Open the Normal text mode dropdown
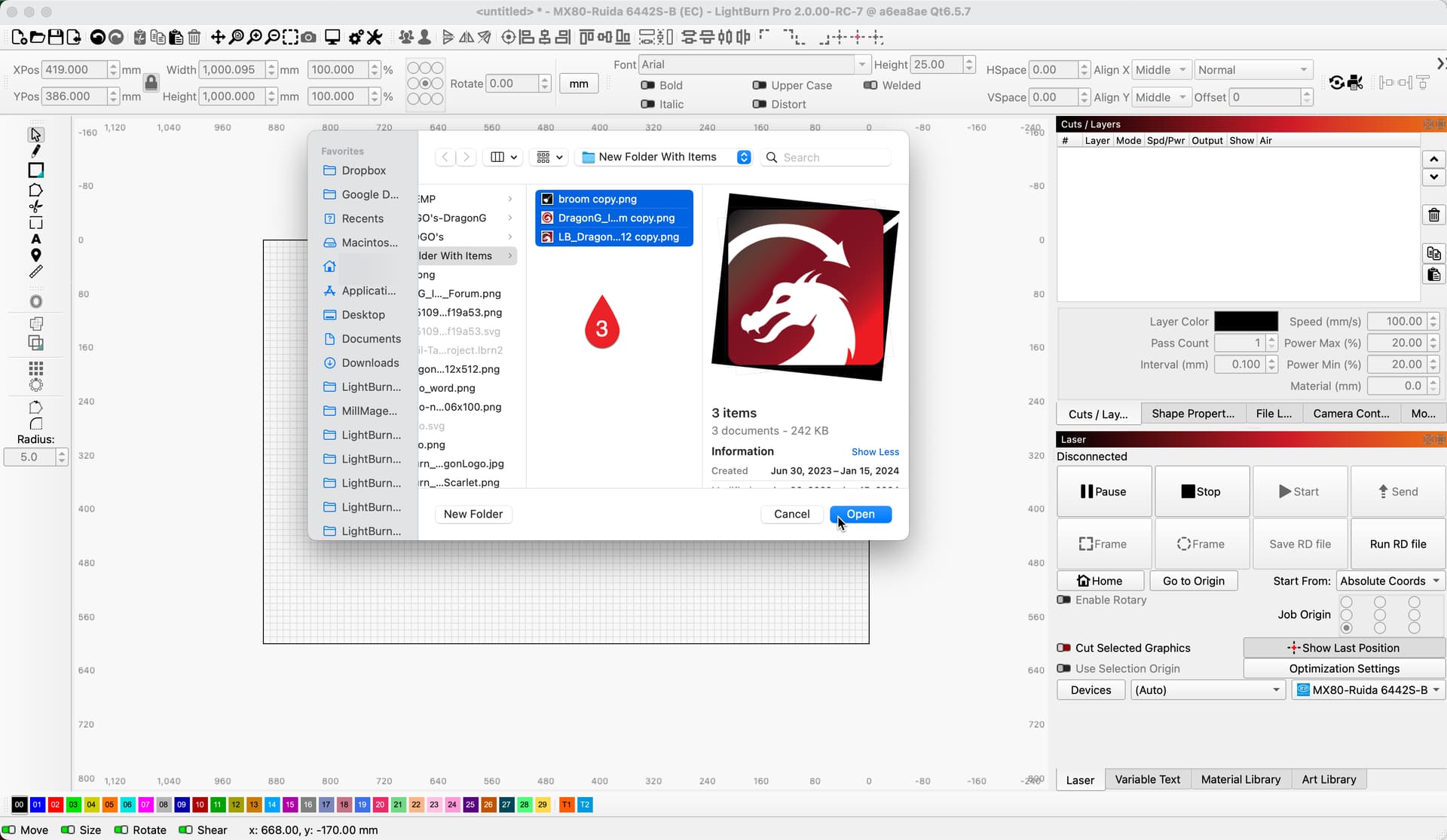This screenshot has width=1447, height=840. (x=1254, y=70)
